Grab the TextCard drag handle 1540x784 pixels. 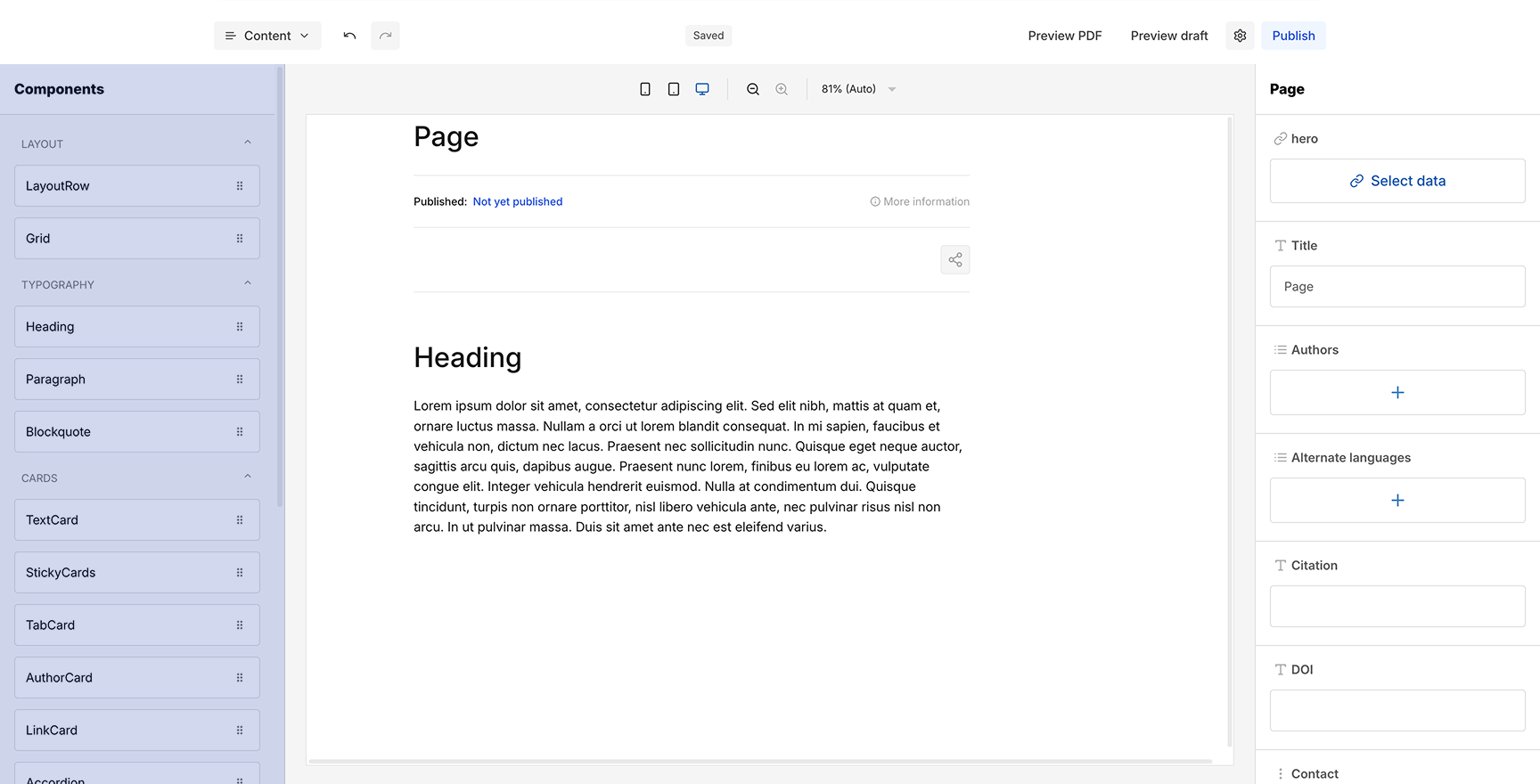[x=240, y=520]
